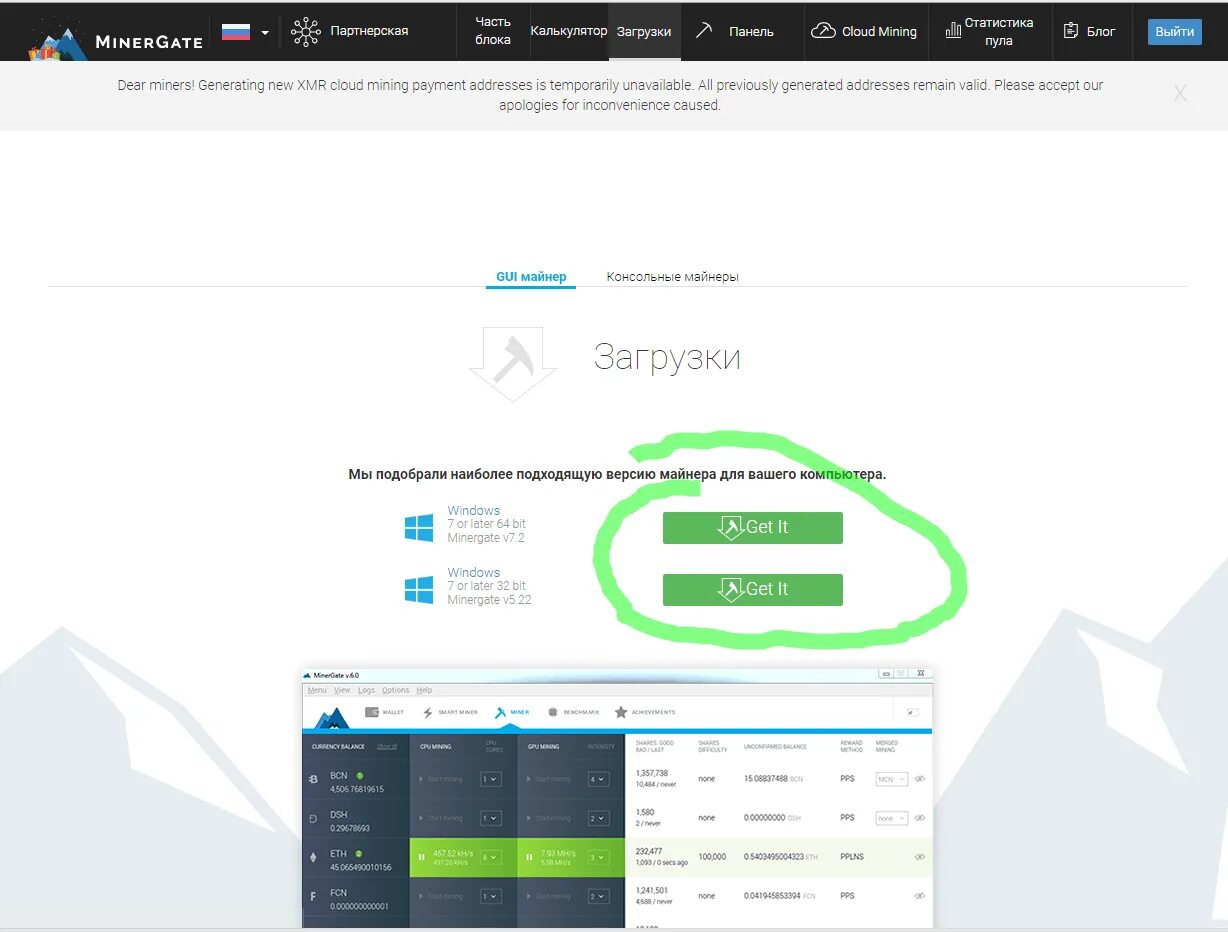The width and height of the screenshot is (1228, 932).
Task: Open BCN GPU intensity dropdown
Action: [598, 779]
